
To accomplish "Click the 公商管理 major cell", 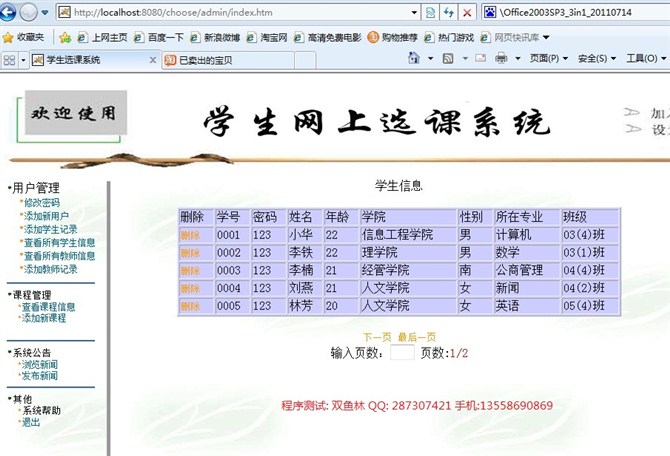I will click(x=527, y=270).
